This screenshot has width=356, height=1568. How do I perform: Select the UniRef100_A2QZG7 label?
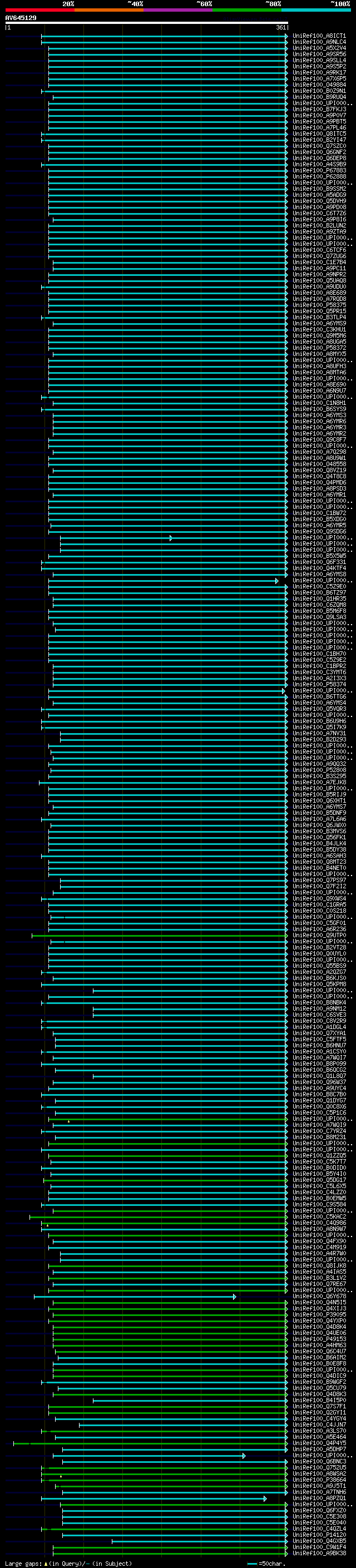319,972
